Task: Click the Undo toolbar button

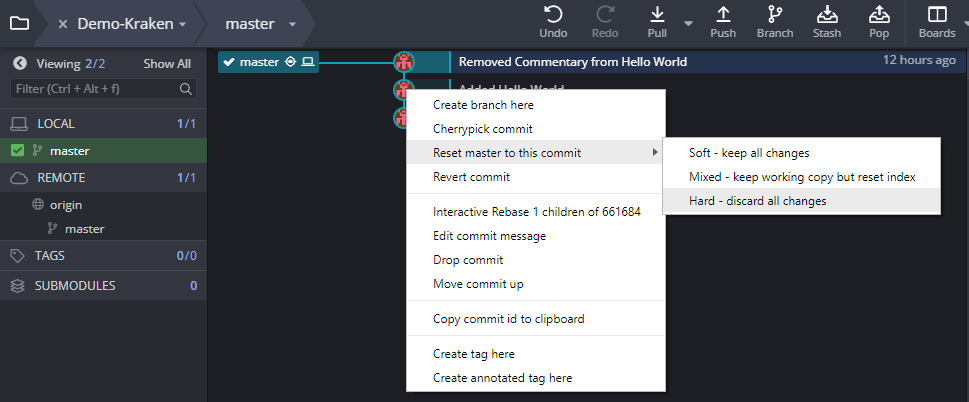Action: point(553,23)
